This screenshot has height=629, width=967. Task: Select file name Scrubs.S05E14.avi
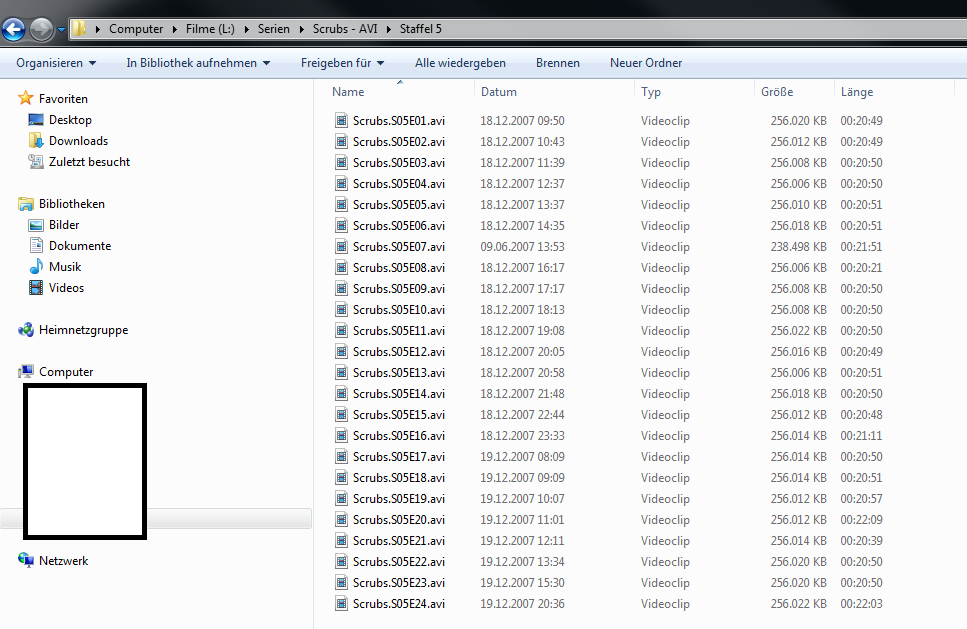click(x=398, y=393)
